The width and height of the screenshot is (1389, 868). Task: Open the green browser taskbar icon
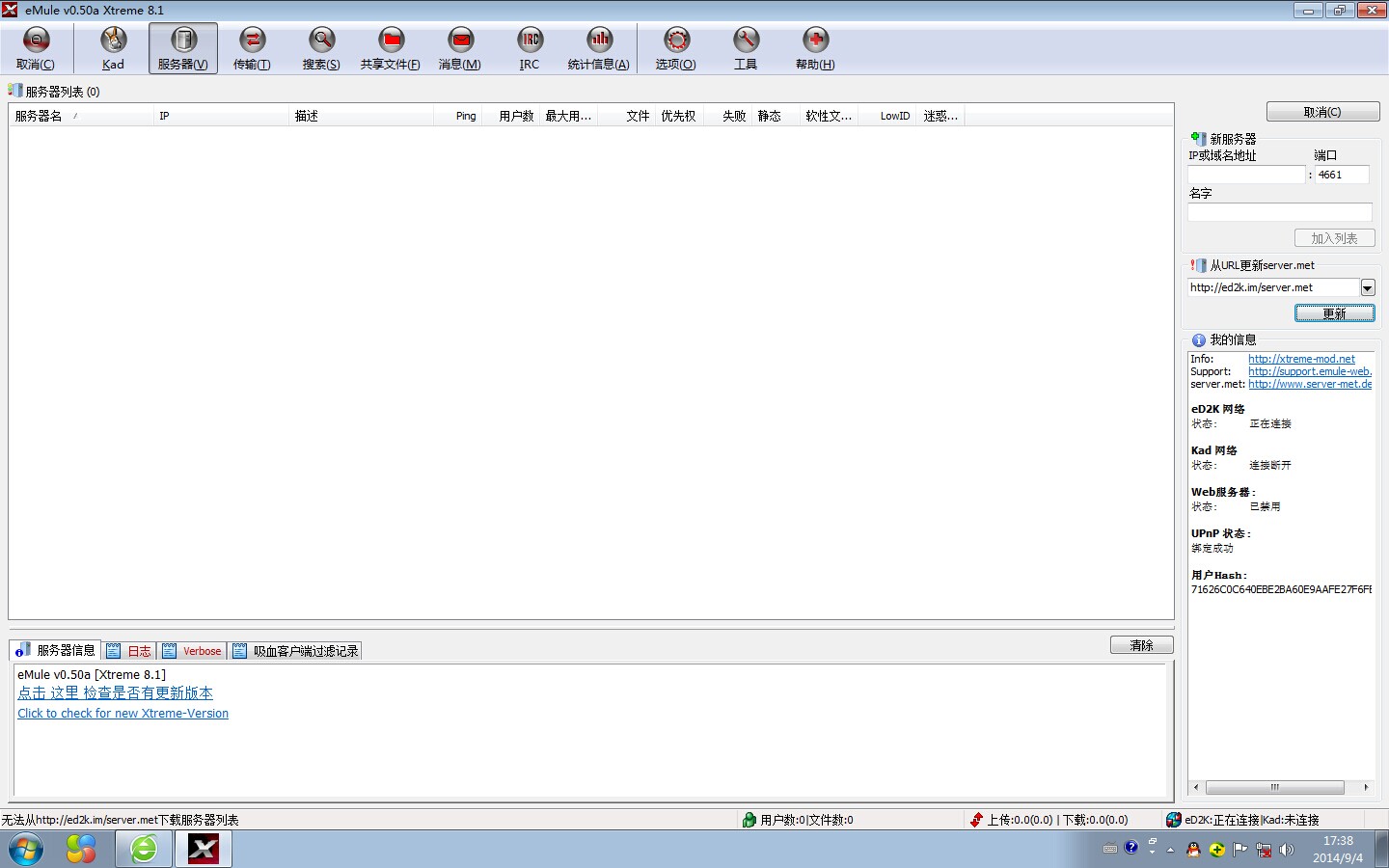[144, 850]
